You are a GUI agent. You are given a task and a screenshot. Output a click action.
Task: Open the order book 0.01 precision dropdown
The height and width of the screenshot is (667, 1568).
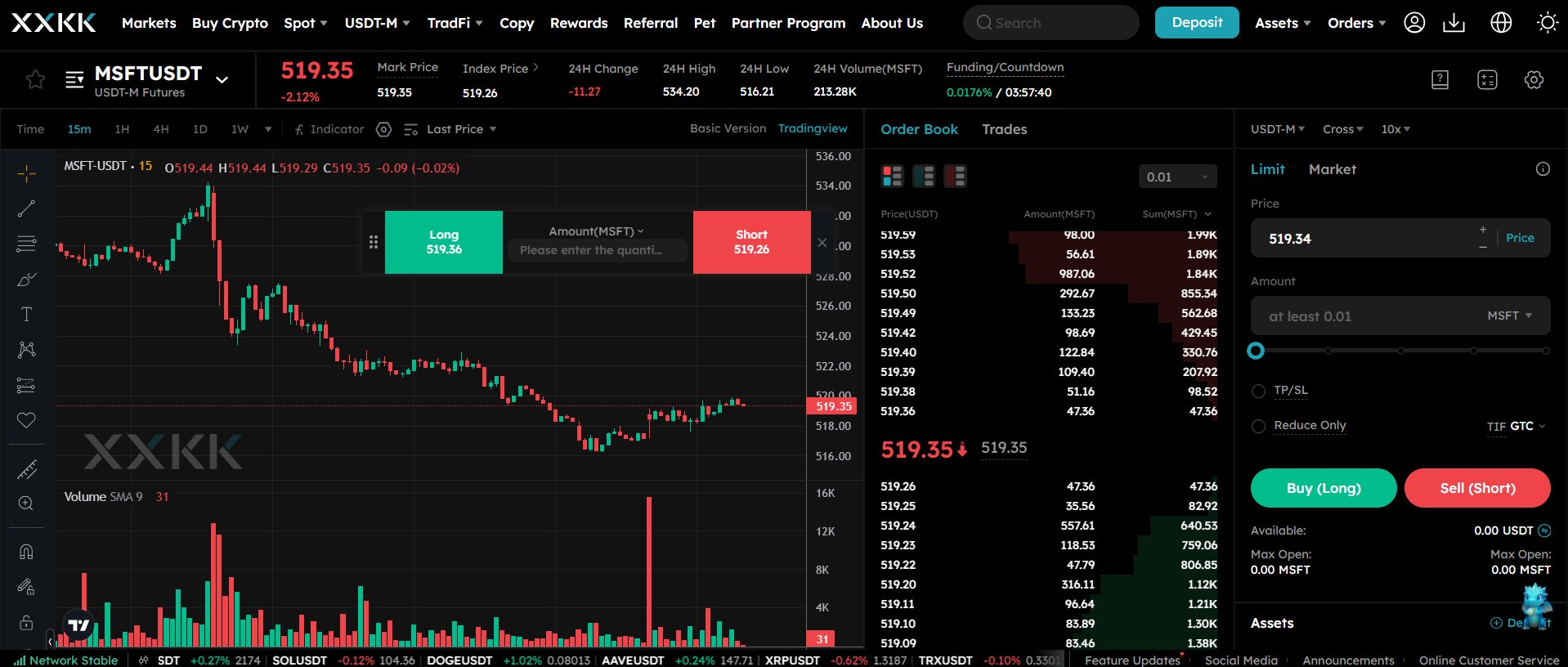1177,177
